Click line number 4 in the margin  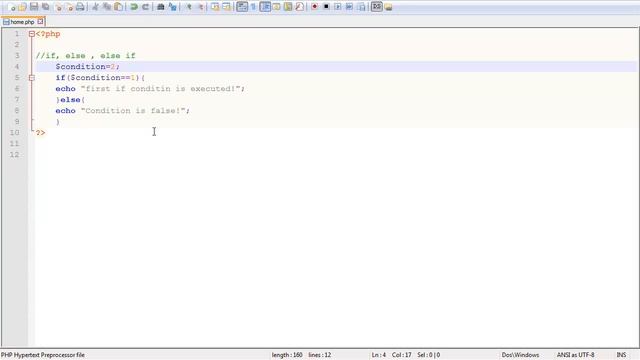point(17,67)
